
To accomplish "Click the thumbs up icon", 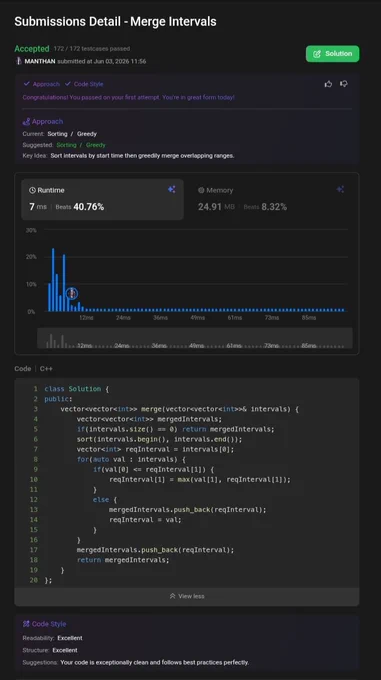I will point(329,84).
